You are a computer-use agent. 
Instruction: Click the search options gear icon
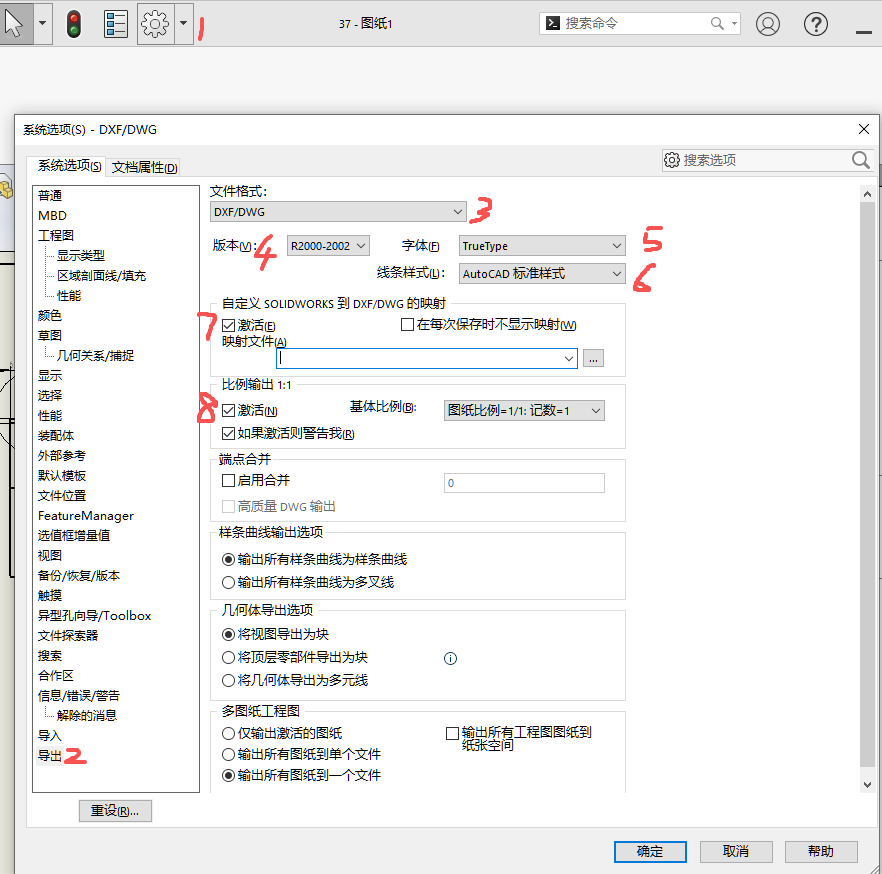672,160
